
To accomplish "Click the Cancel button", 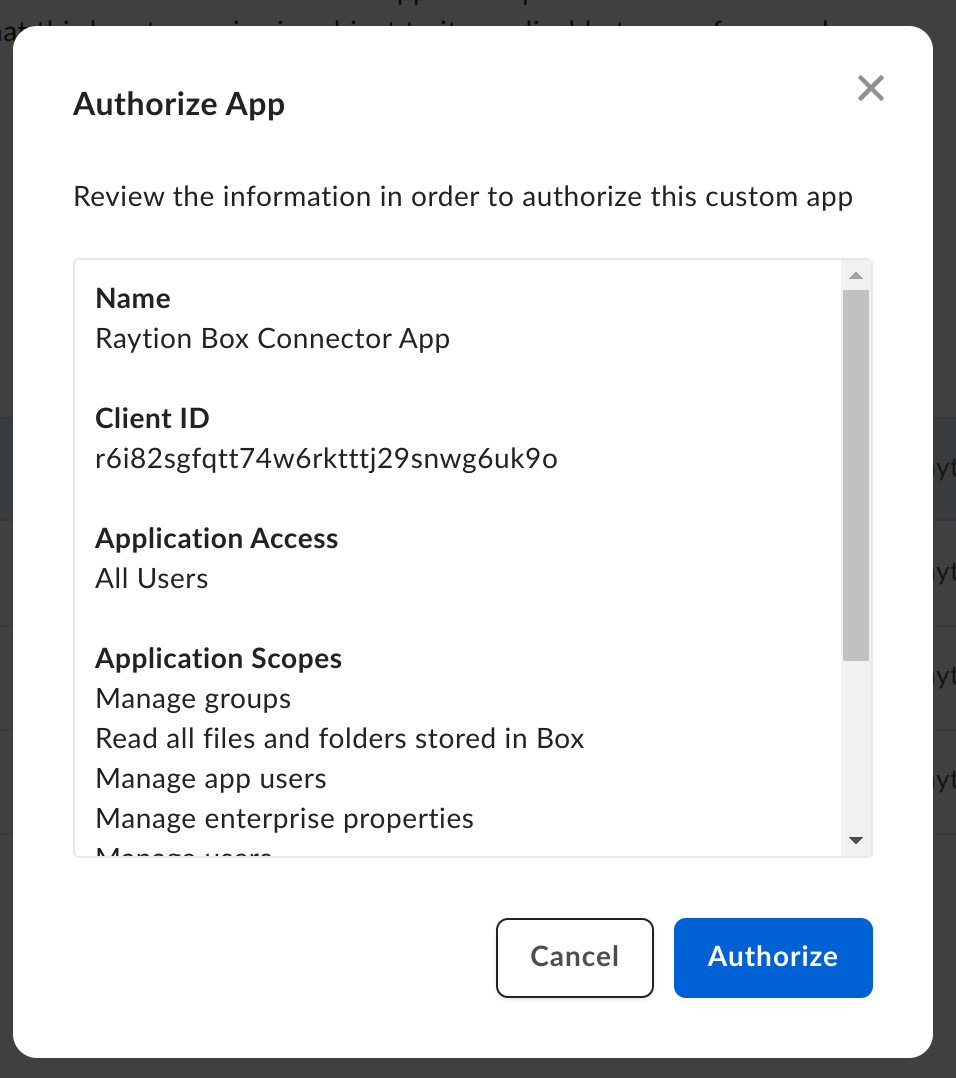I will tap(574, 957).
